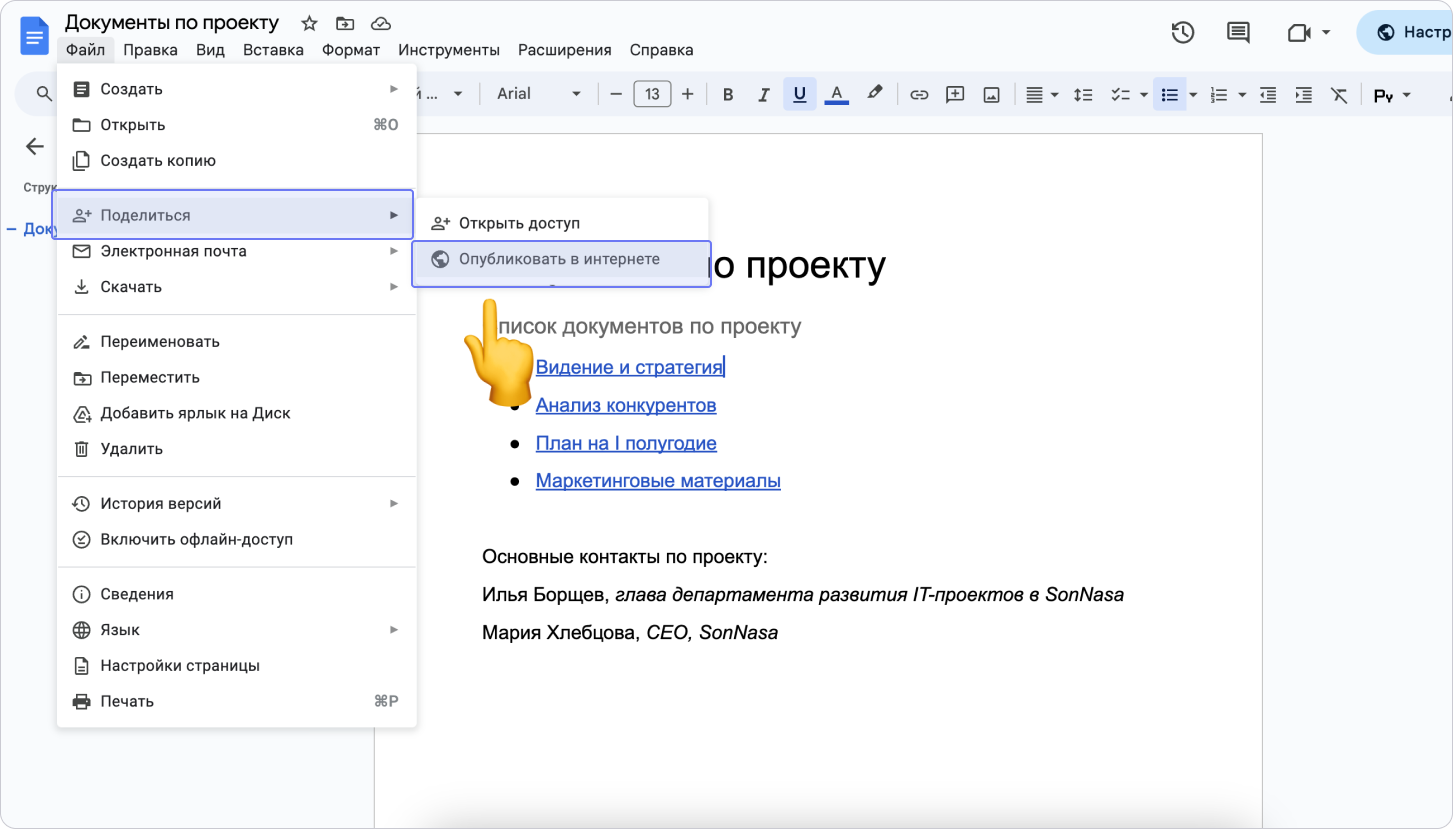Screen dimensions: 1453x829
Task: Star the document title
Action: (x=309, y=23)
